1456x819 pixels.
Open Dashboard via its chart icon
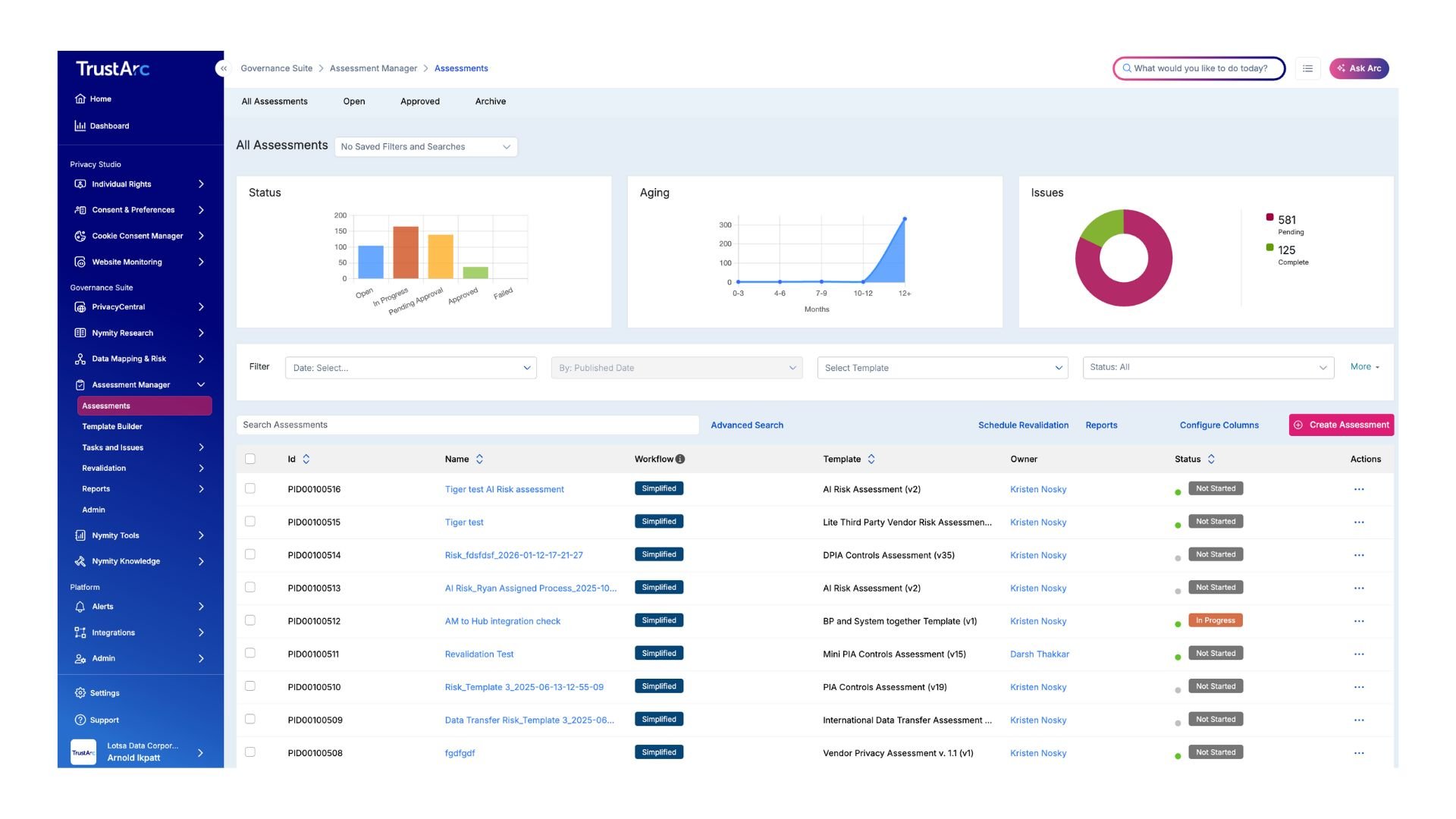[x=80, y=126]
